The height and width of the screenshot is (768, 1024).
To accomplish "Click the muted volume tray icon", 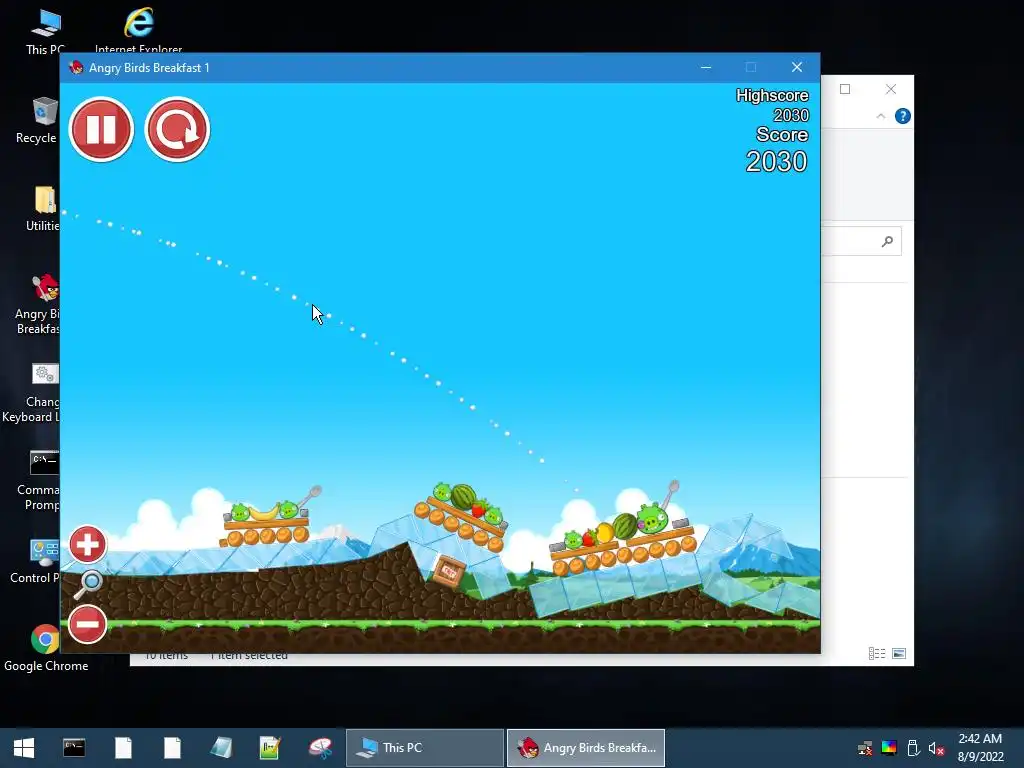I will (936, 748).
